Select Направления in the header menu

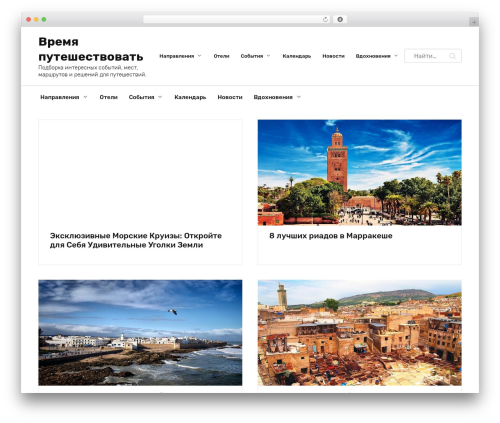(177, 56)
